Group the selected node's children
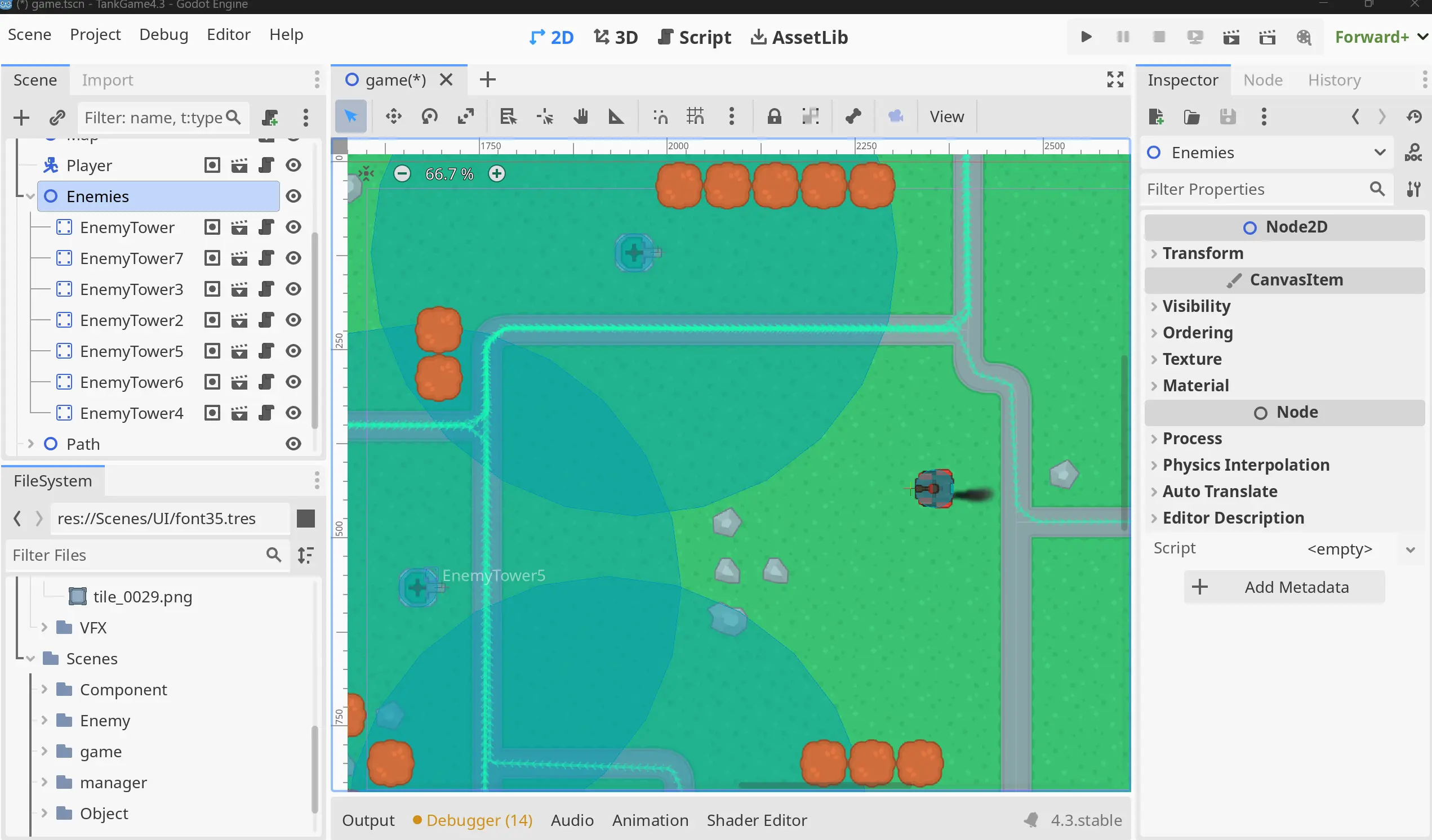The width and height of the screenshot is (1432, 840). click(x=810, y=117)
